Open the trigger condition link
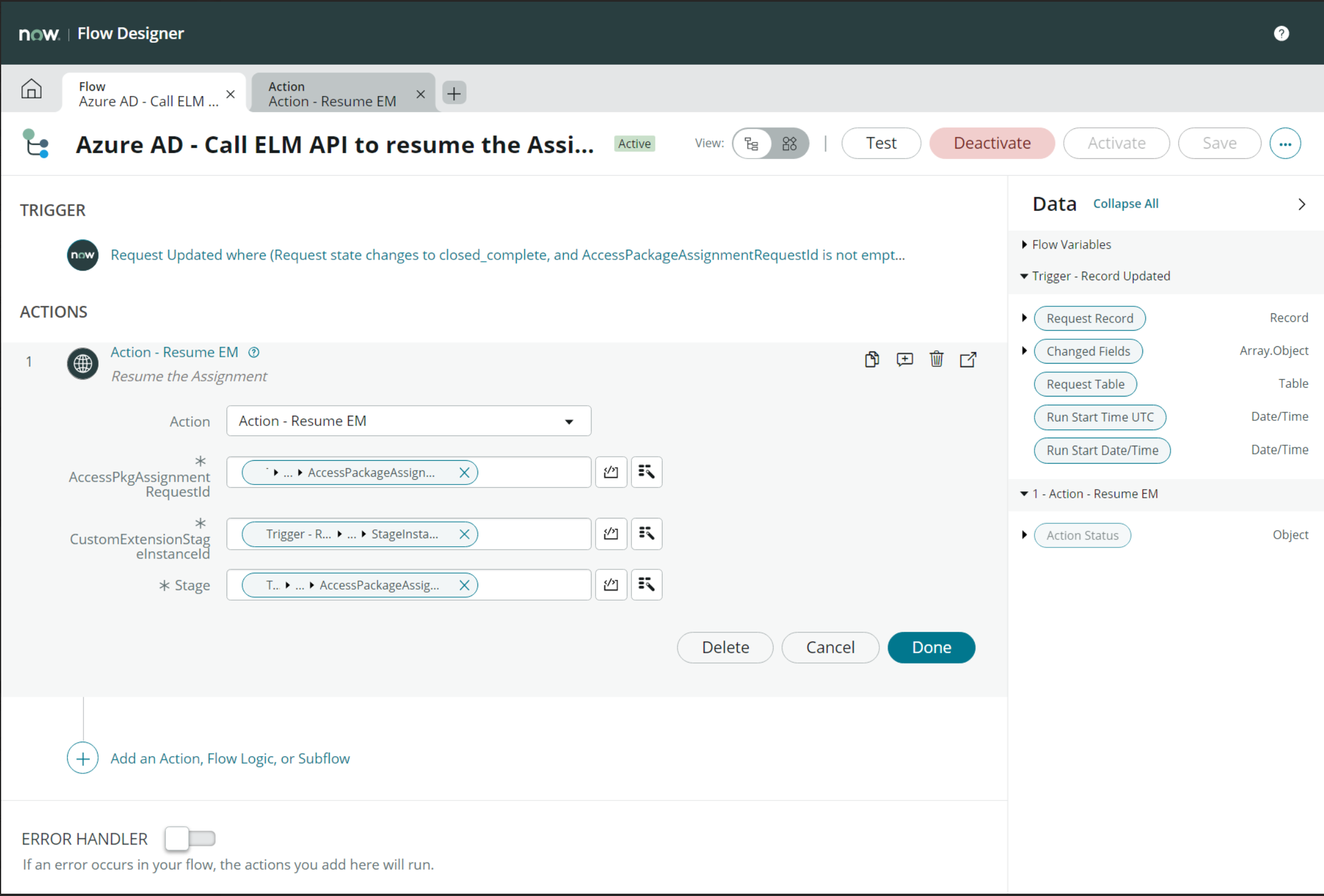The height and width of the screenshot is (896, 1324). (x=508, y=255)
